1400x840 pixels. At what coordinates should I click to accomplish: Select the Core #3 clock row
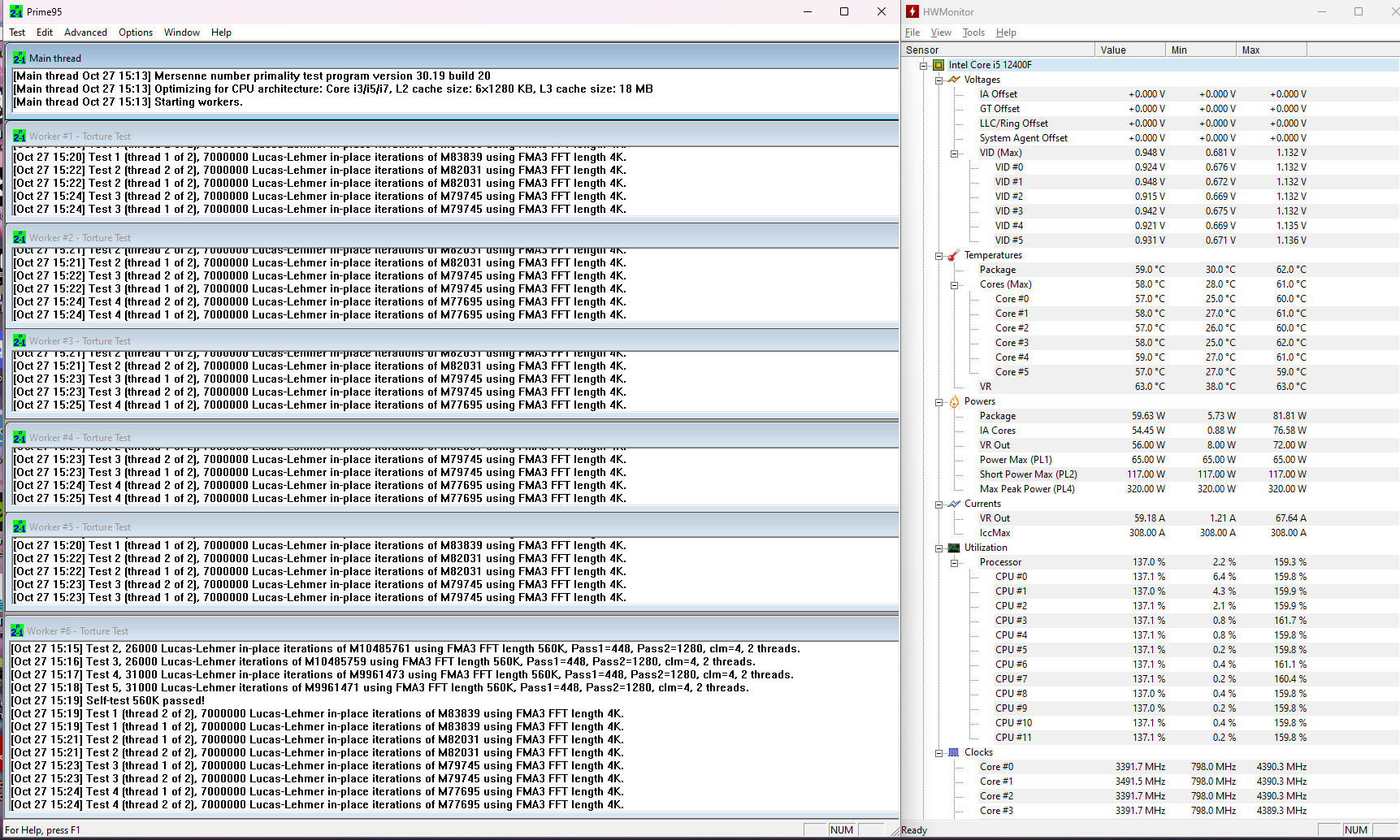click(1142, 811)
